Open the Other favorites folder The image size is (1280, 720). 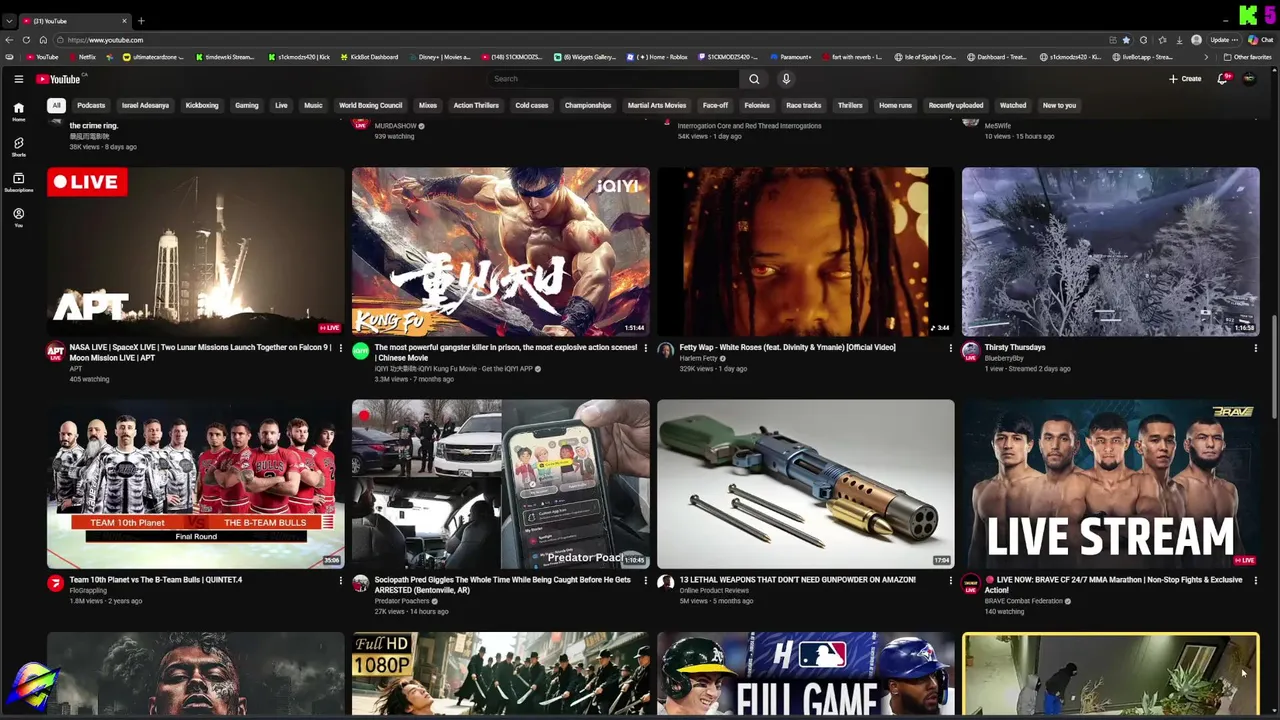[1248, 57]
